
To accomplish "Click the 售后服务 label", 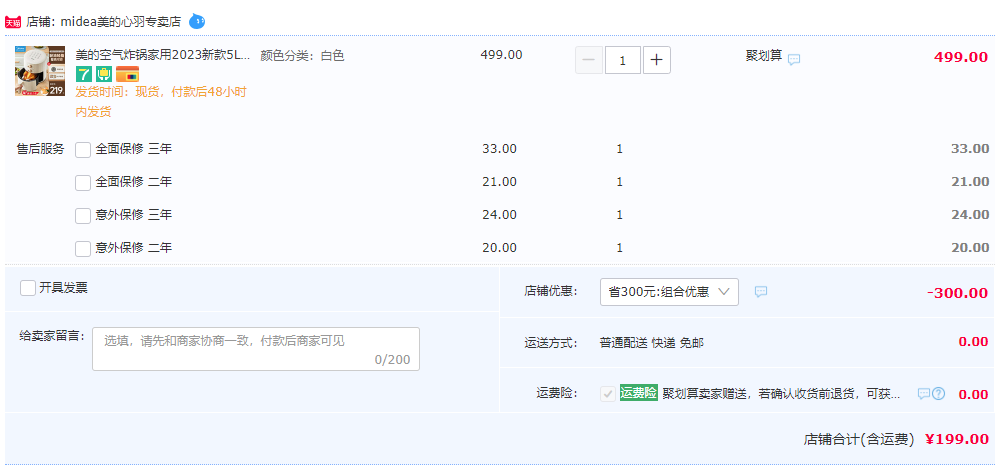I will point(40,149).
